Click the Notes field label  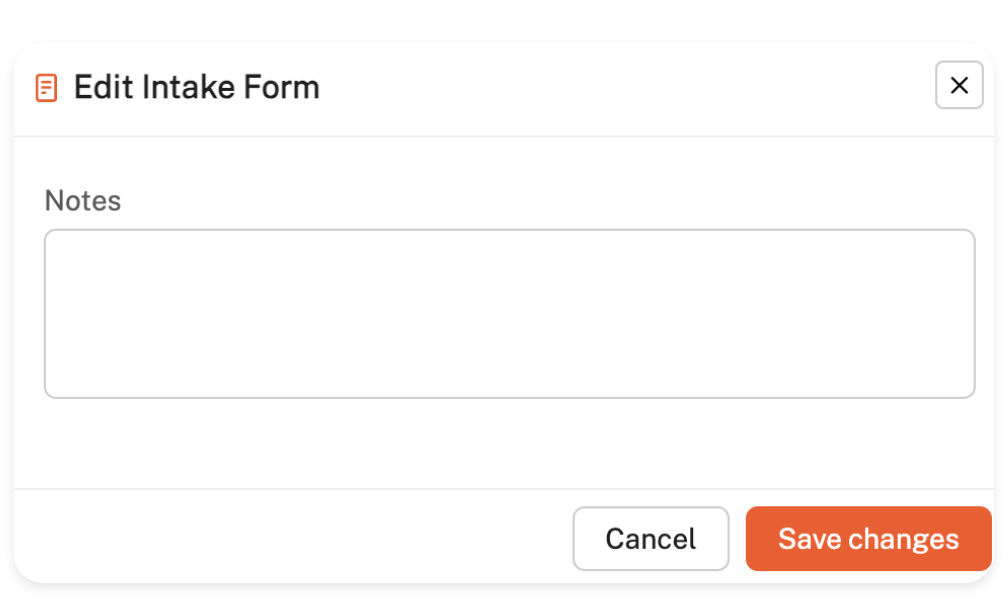point(83,201)
